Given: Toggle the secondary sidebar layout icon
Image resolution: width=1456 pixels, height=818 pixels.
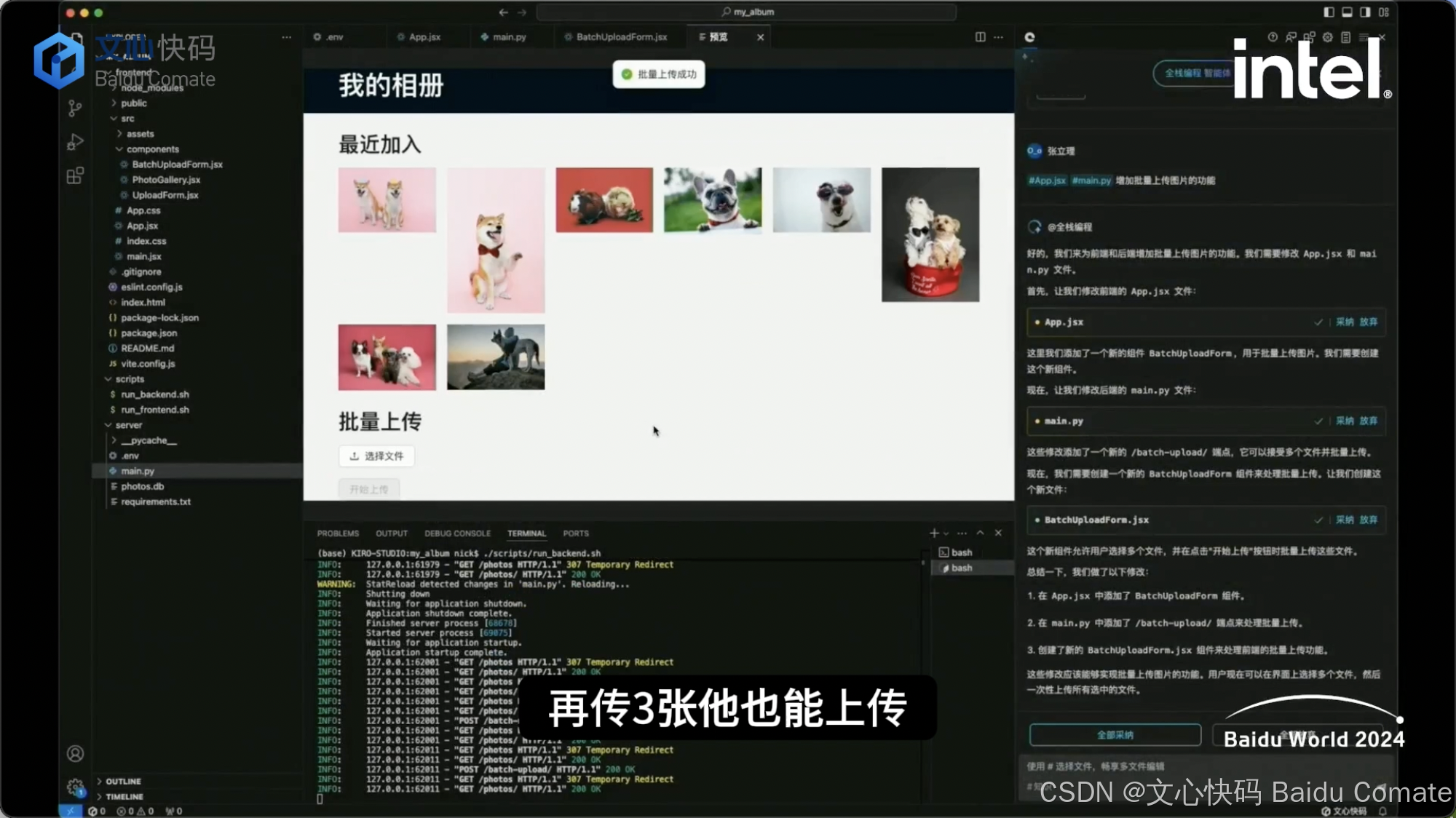Looking at the screenshot, I should pos(1365,12).
